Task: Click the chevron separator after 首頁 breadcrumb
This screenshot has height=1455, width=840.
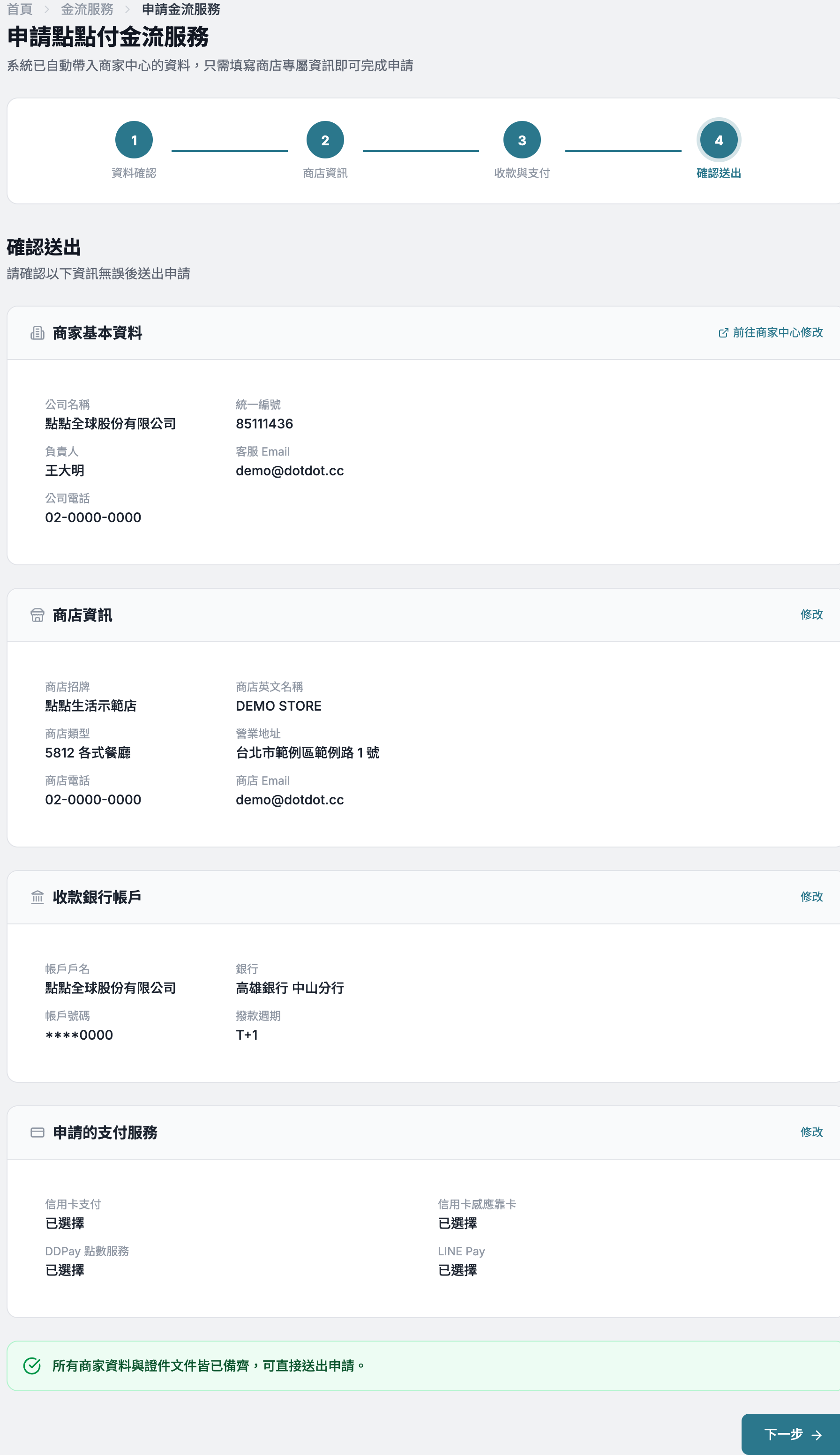Action: pos(47,10)
